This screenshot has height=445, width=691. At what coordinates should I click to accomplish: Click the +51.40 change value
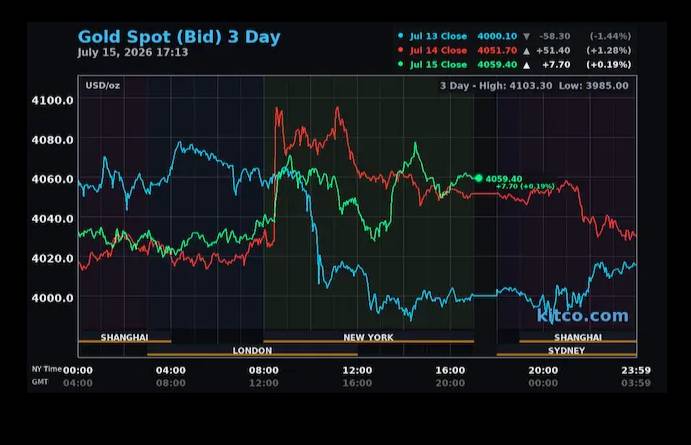(553, 50)
